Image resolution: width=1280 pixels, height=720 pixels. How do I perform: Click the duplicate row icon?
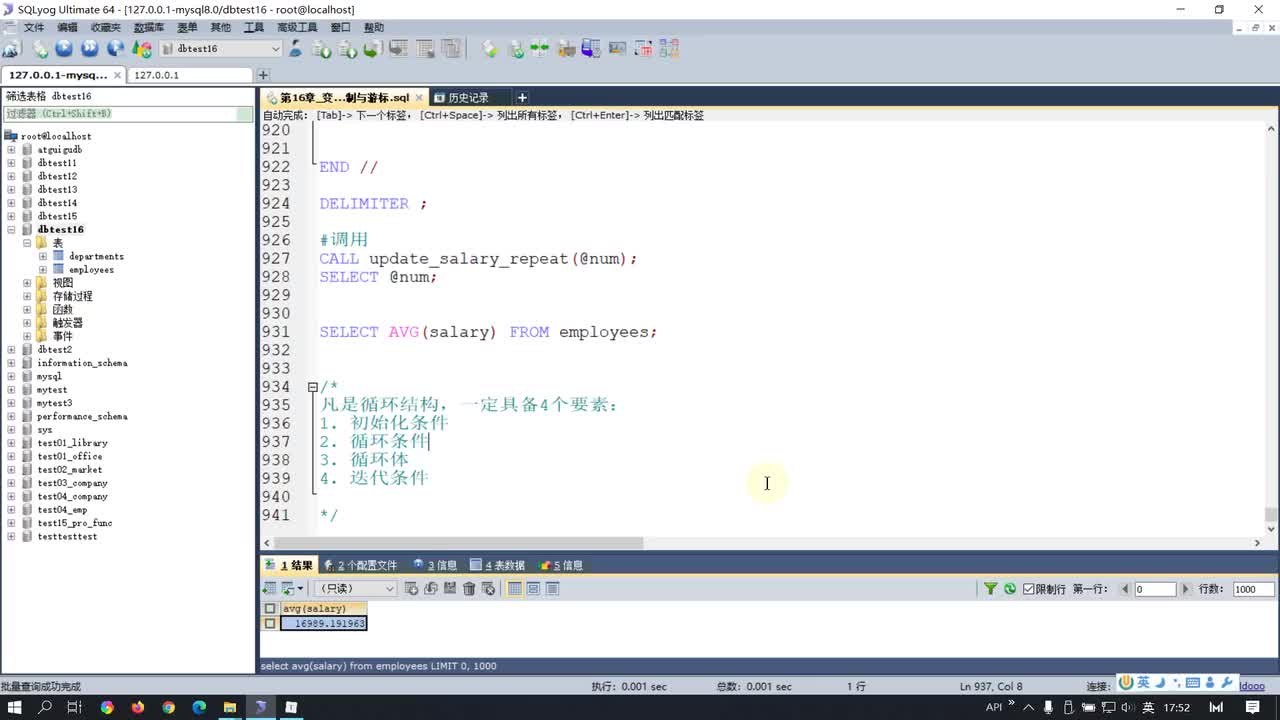tap(431, 589)
